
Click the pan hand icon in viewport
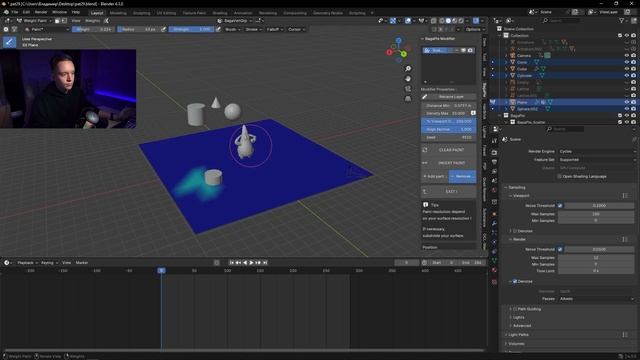coord(408,78)
